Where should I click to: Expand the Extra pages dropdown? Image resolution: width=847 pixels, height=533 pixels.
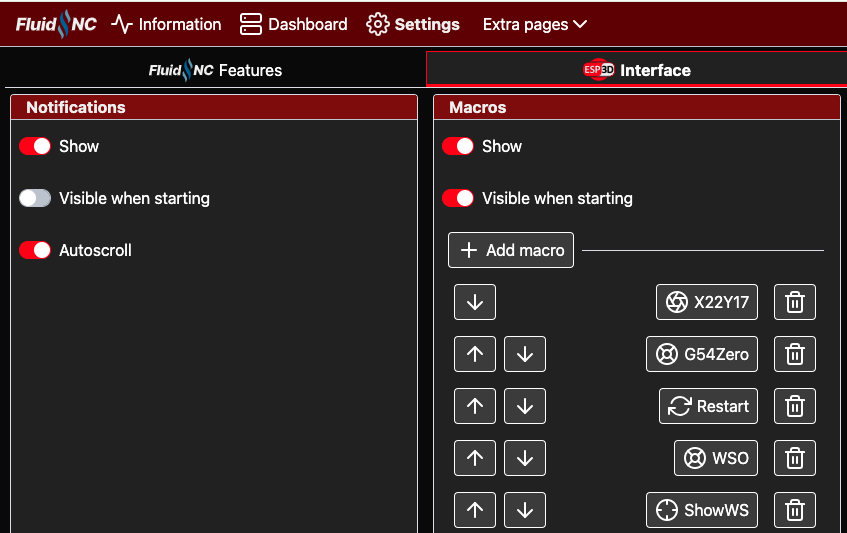tap(534, 24)
